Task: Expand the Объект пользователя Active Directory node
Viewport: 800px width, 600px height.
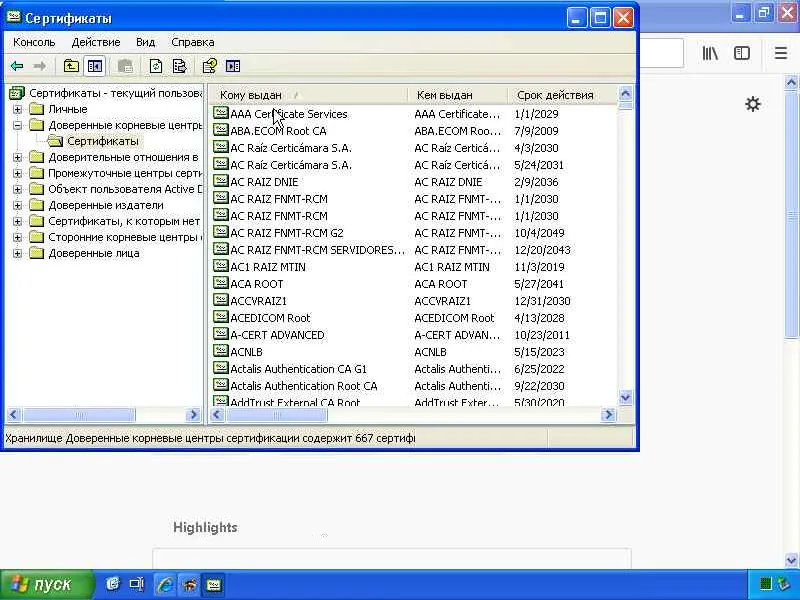Action: click(17, 189)
